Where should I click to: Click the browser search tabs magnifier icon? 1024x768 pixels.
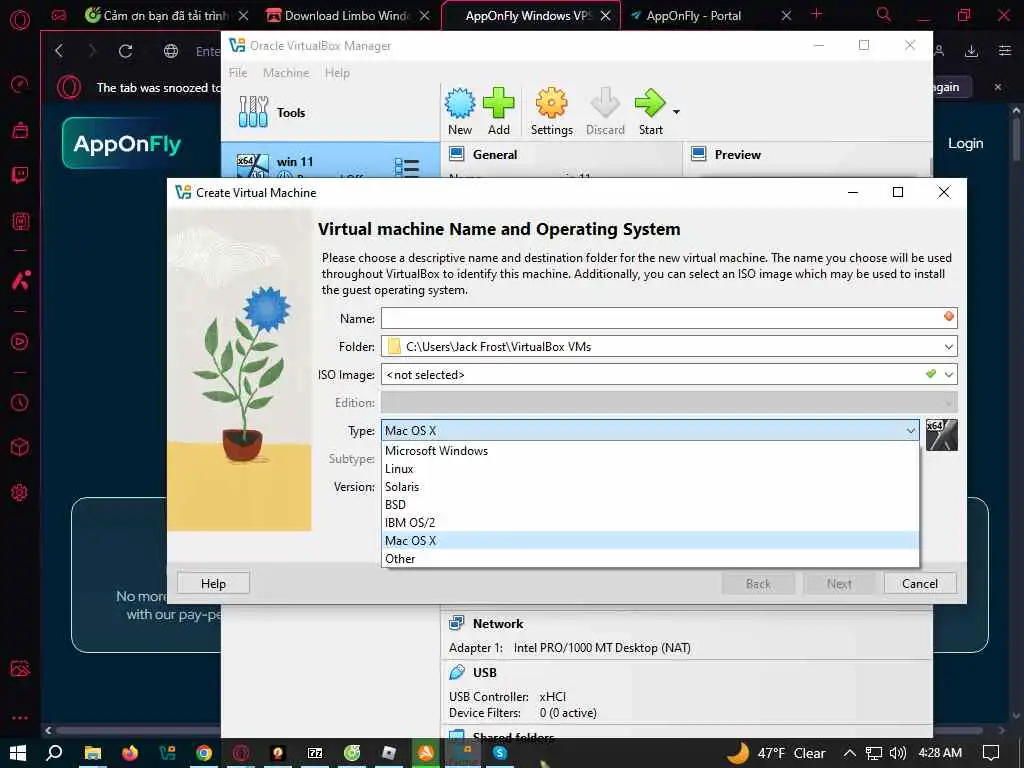point(883,14)
